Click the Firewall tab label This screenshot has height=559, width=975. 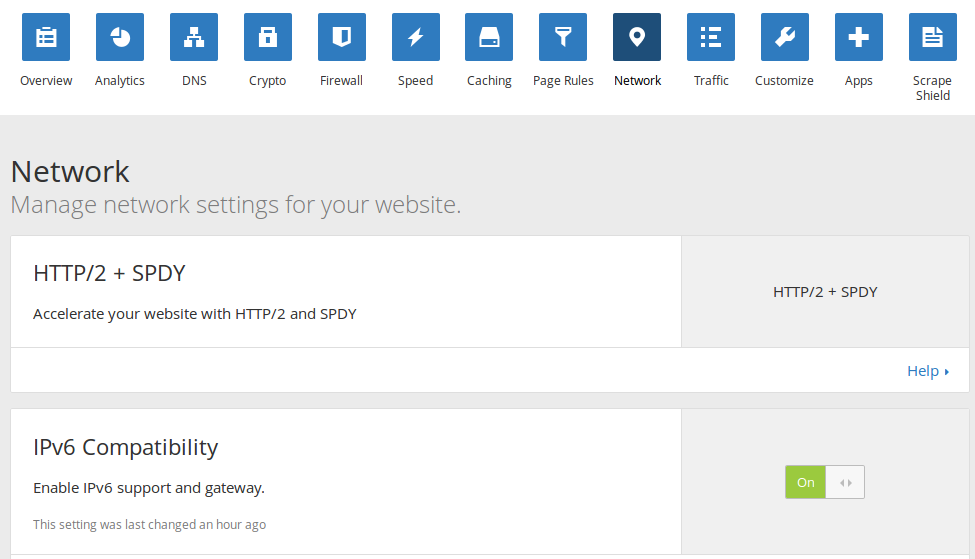pos(342,81)
